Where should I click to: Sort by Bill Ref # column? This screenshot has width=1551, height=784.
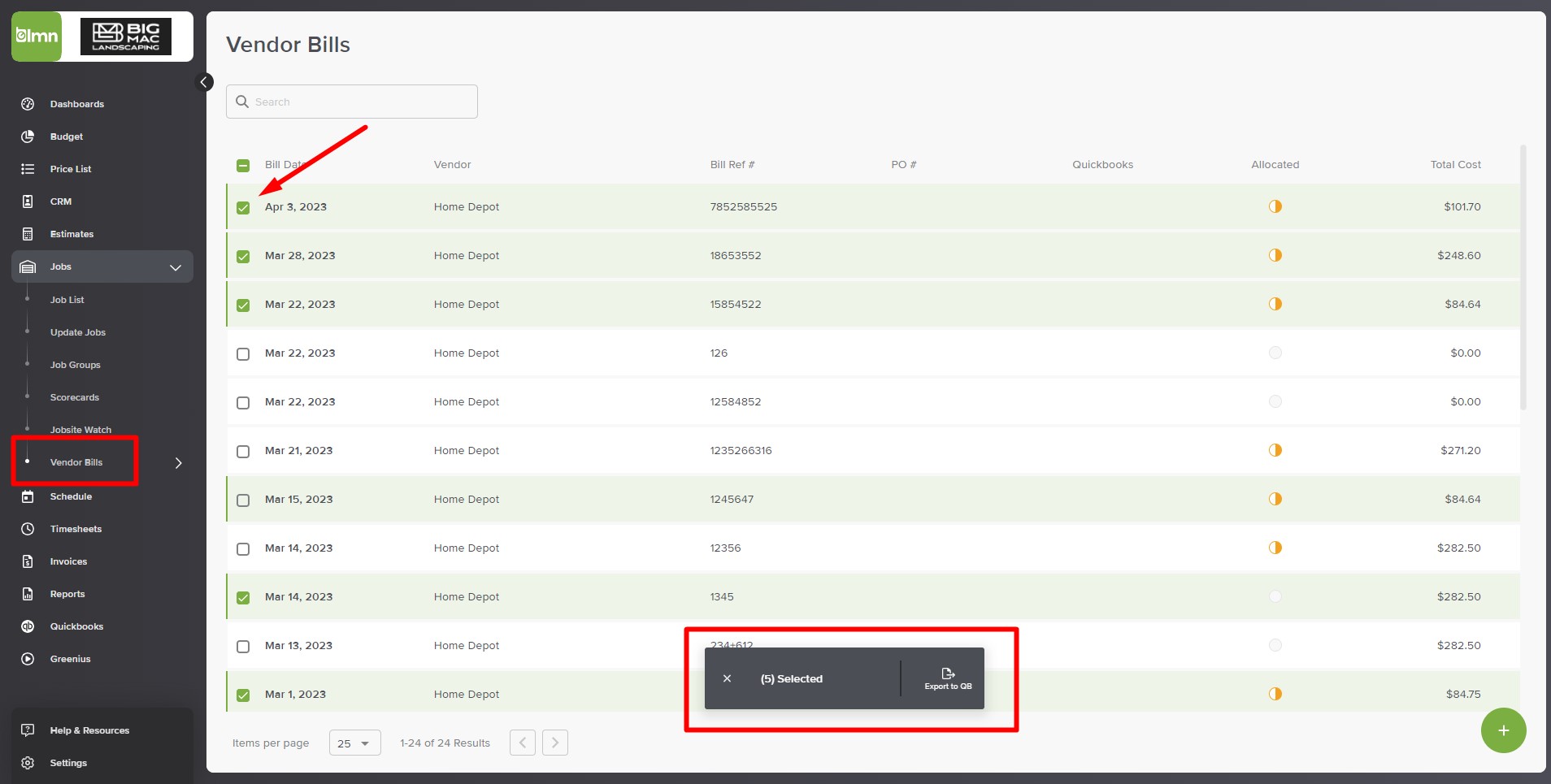pyautogui.click(x=732, y=164)
